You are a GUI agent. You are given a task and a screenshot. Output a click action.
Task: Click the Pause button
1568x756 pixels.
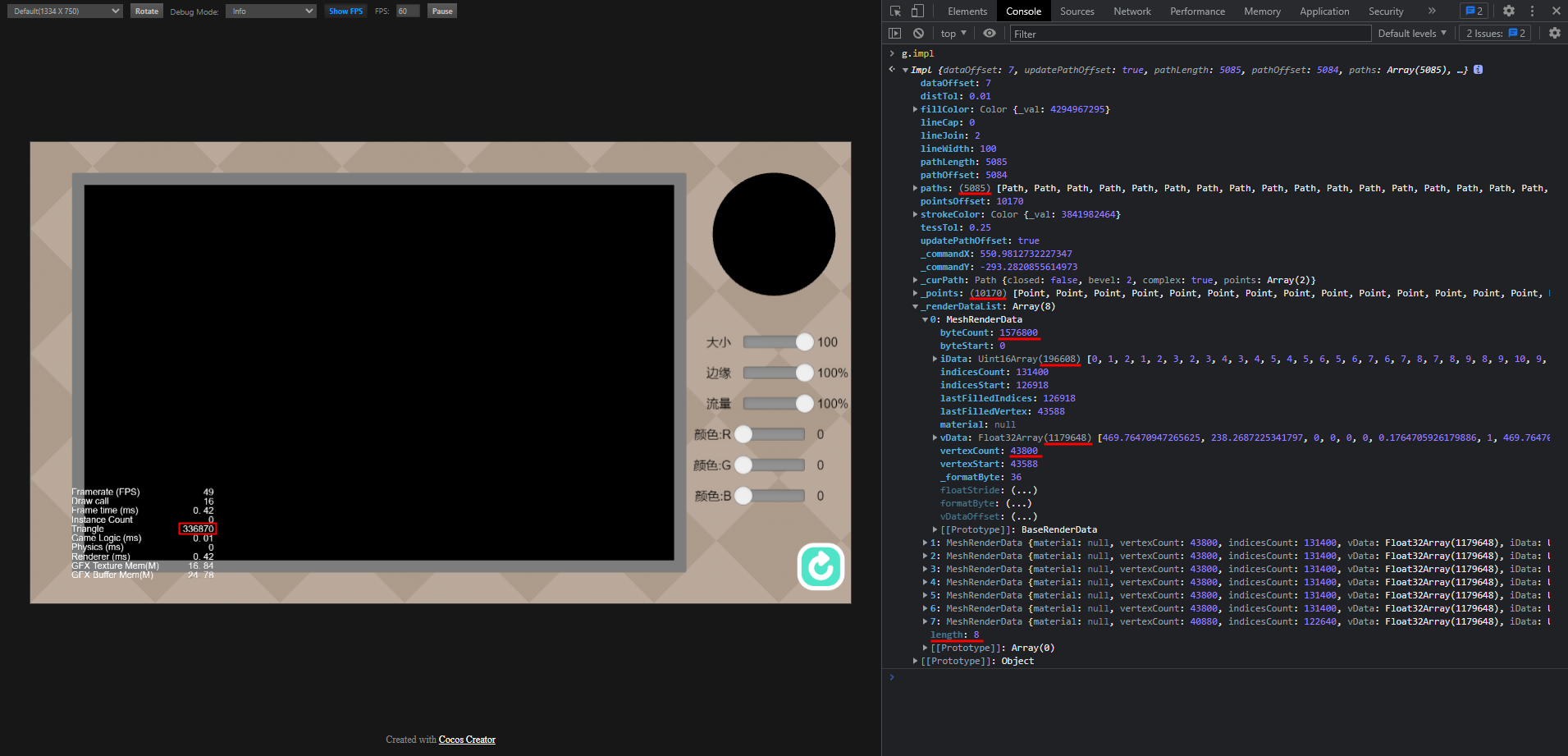coord(442,11)
